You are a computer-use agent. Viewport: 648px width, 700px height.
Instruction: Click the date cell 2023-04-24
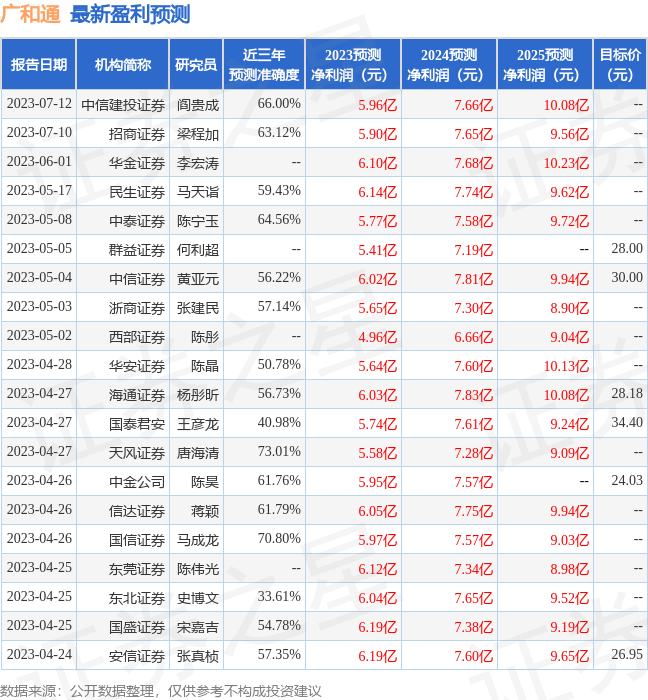coord(39,654)
